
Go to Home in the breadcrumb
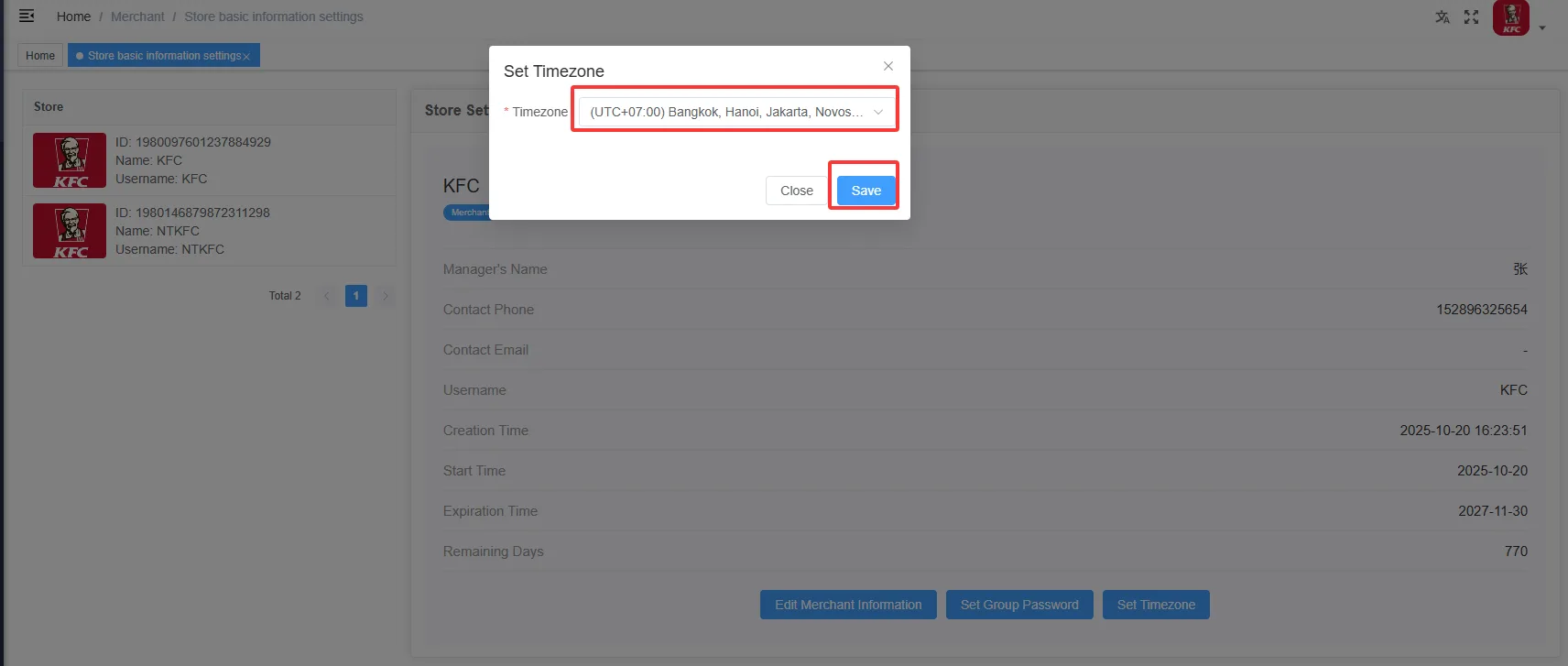click(x=73, y=16)
